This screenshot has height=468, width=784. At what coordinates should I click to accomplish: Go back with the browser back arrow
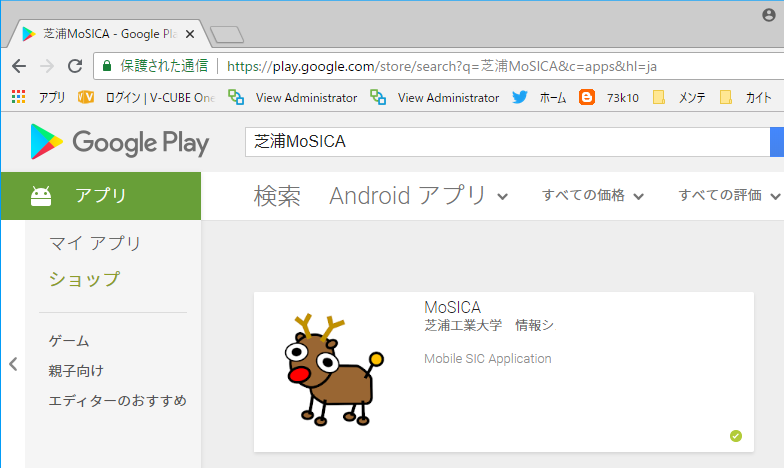point(19,66)
